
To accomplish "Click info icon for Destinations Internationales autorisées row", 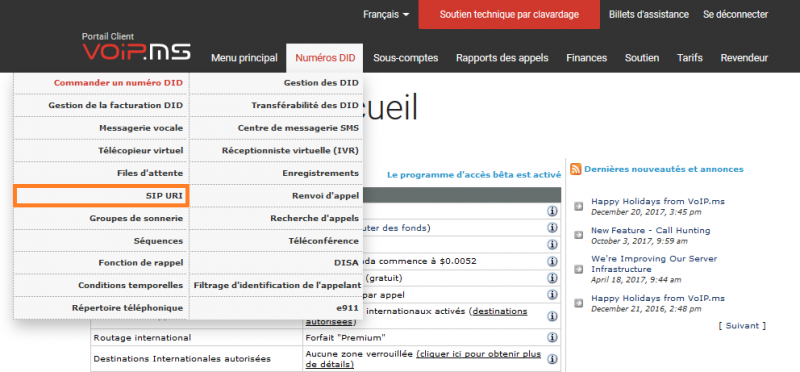I will click(x=552, y=359).
